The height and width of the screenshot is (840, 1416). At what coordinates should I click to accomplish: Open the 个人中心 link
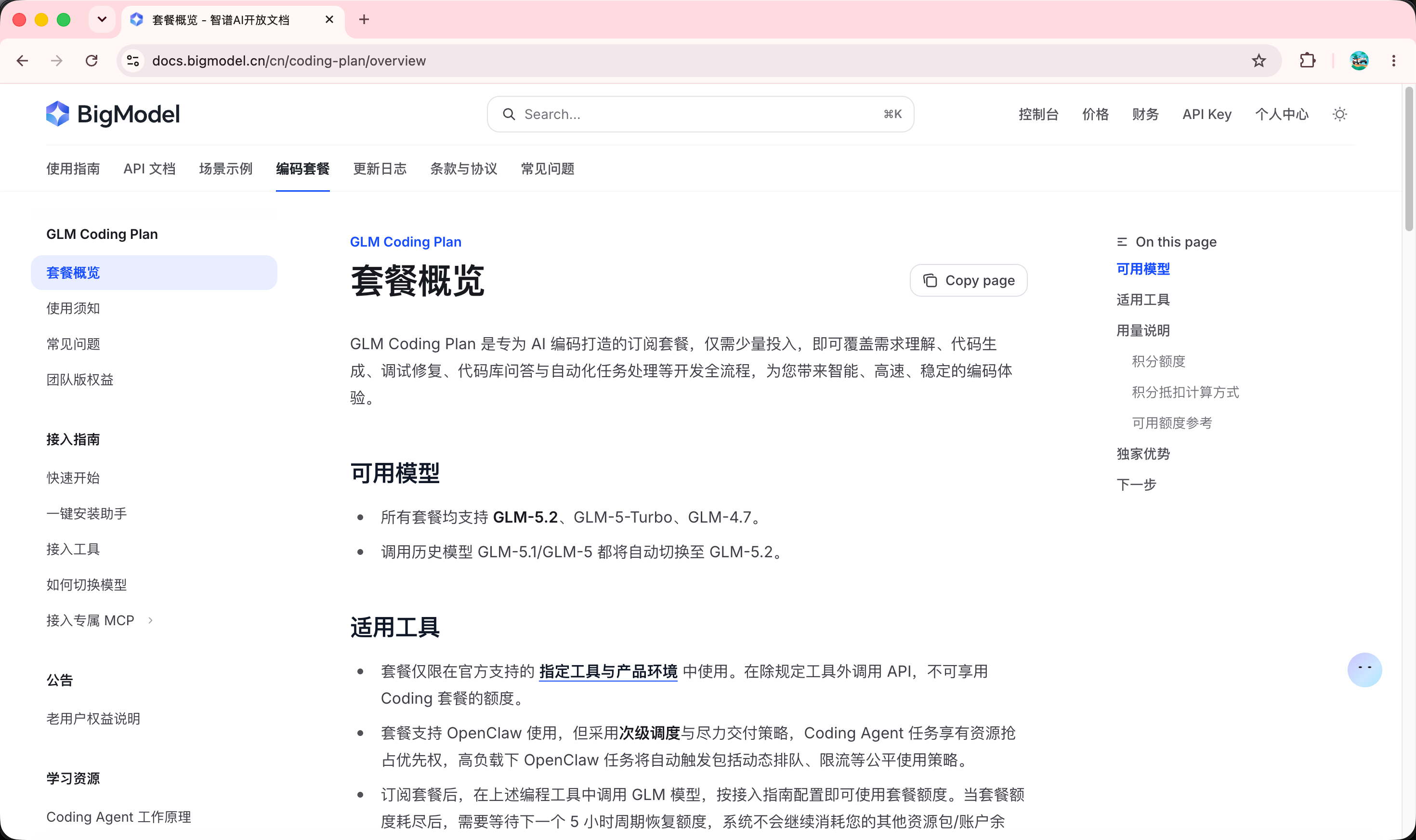click(1282, 114)
